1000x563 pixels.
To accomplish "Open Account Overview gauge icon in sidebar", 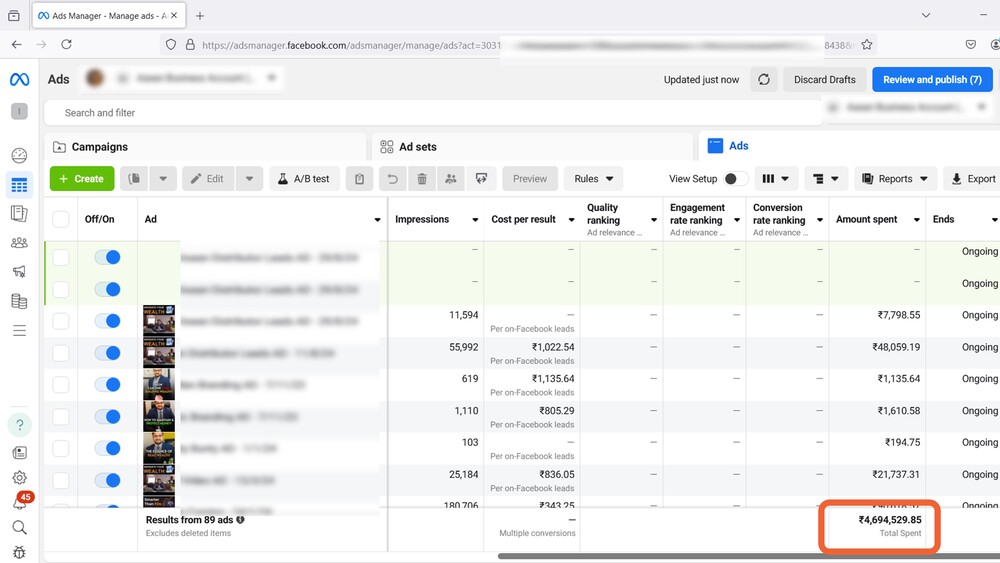I will coord(19,155).
